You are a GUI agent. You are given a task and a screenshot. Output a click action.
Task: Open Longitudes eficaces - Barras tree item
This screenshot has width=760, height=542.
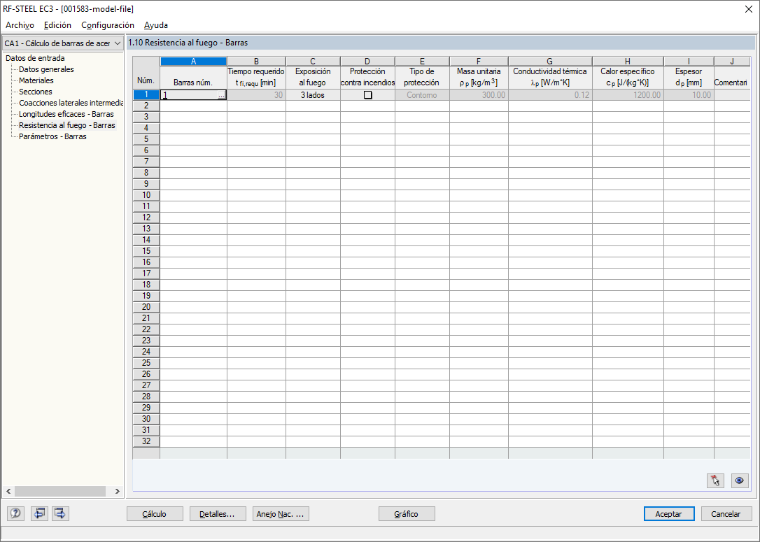tap(66, 114)
